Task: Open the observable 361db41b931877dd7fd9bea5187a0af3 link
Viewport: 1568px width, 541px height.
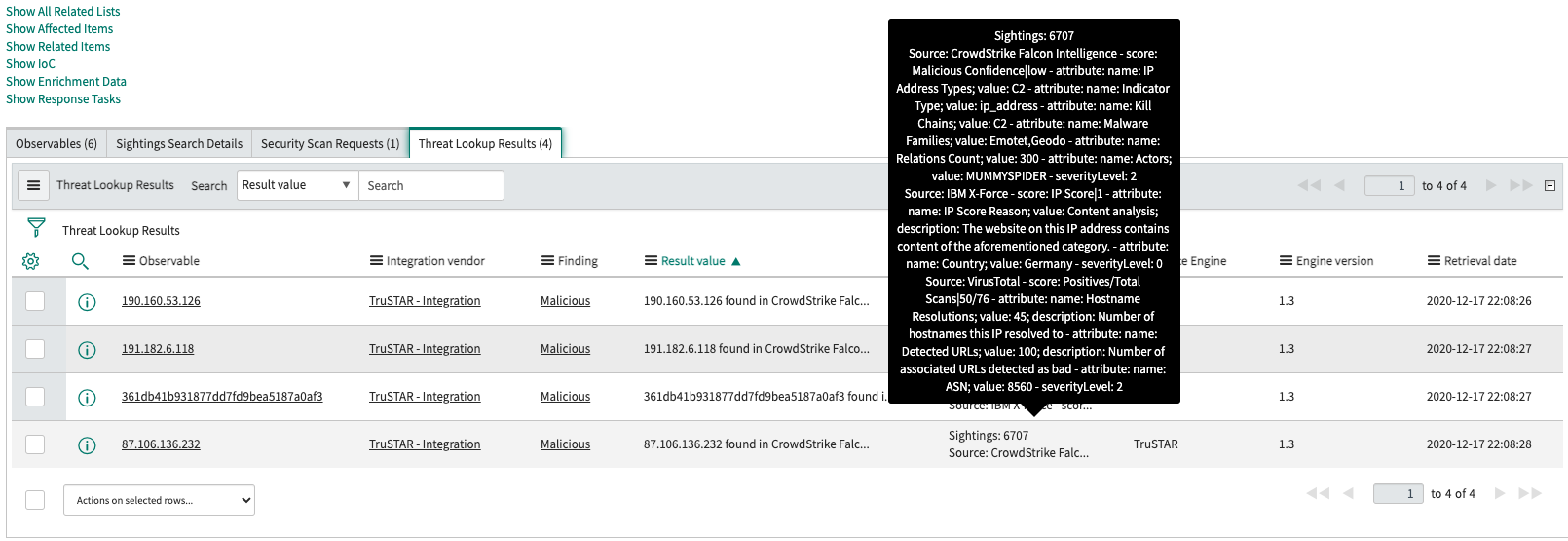Action: (x=222, y=397)
